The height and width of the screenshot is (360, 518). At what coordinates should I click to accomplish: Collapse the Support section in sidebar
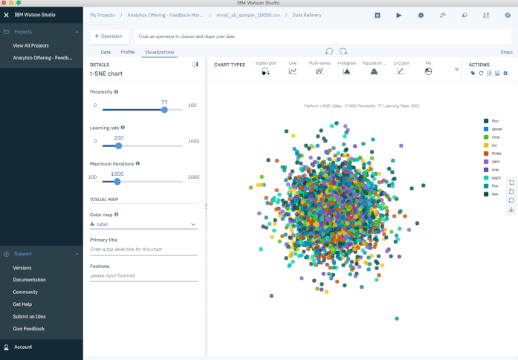tap(77, 254)
